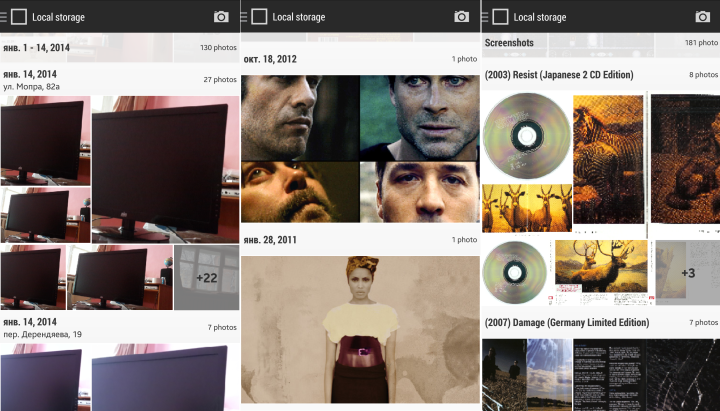
Task: Open camera from the left screen header
Action: point(221,17)
